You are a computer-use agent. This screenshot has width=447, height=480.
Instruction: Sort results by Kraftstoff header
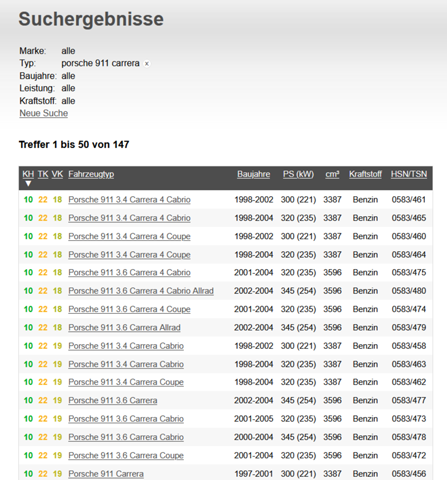click(365, 174)
